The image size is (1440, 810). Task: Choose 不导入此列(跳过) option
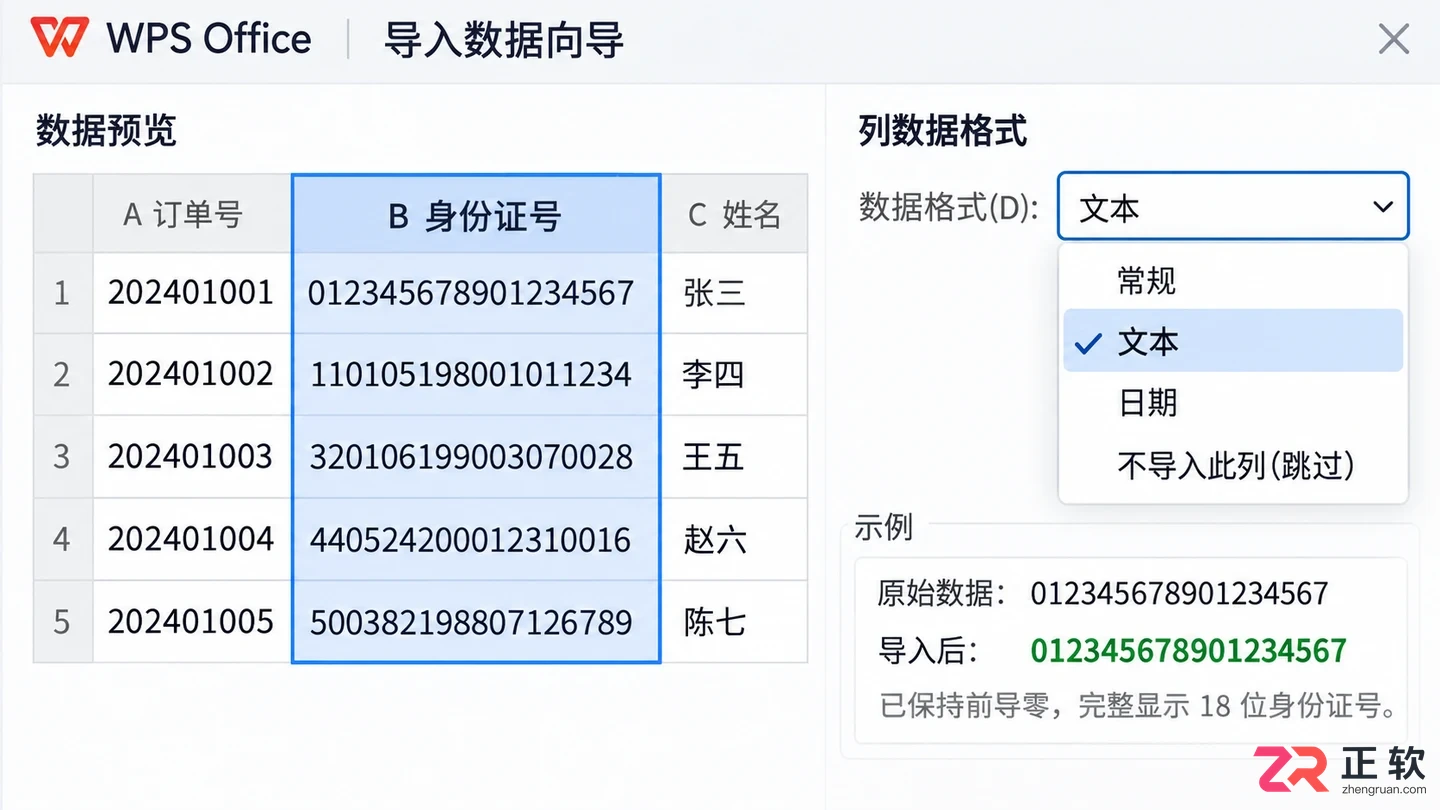[1233, 464]
